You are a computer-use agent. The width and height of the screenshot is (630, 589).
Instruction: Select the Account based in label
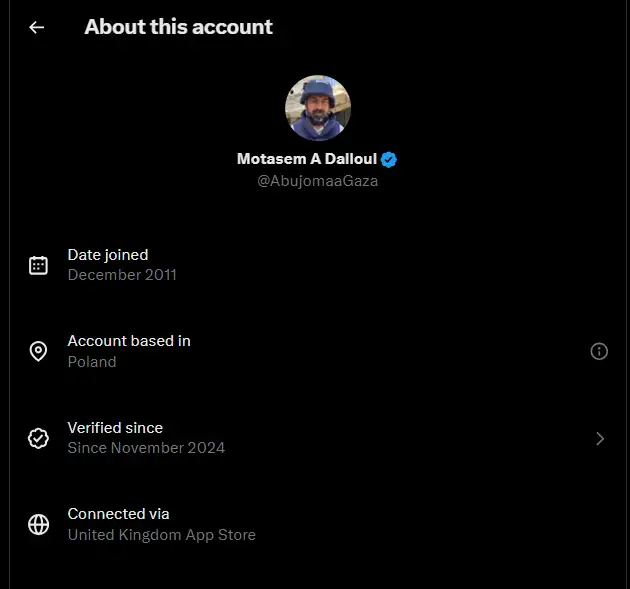click(x=129, y=341)
